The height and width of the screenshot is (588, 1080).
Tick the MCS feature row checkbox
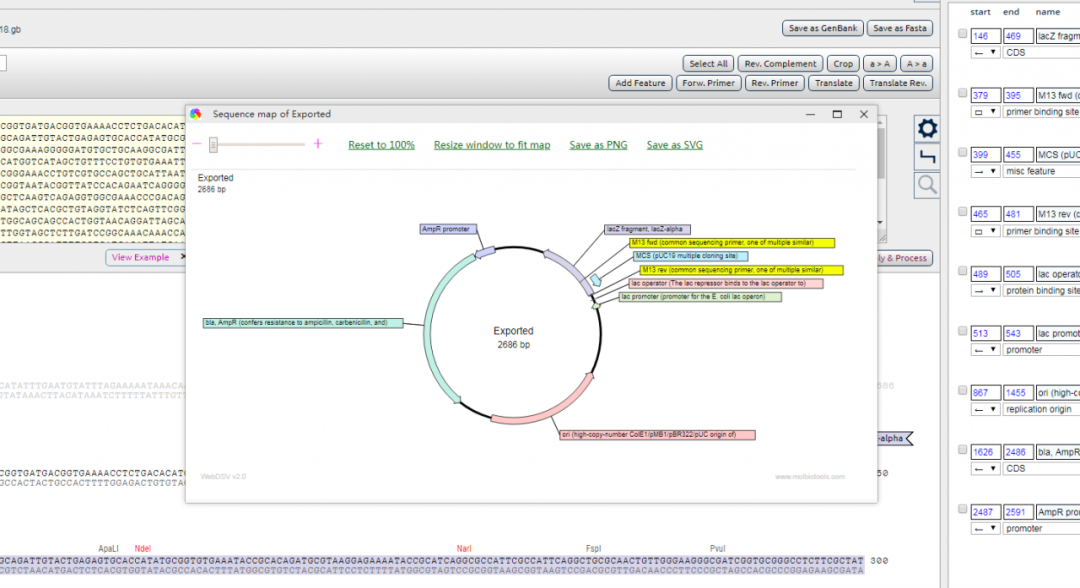(x=962, y=153)
